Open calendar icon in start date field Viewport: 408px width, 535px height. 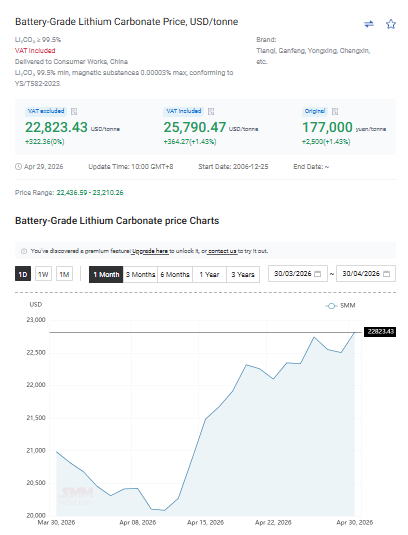(x=317, y=274)
